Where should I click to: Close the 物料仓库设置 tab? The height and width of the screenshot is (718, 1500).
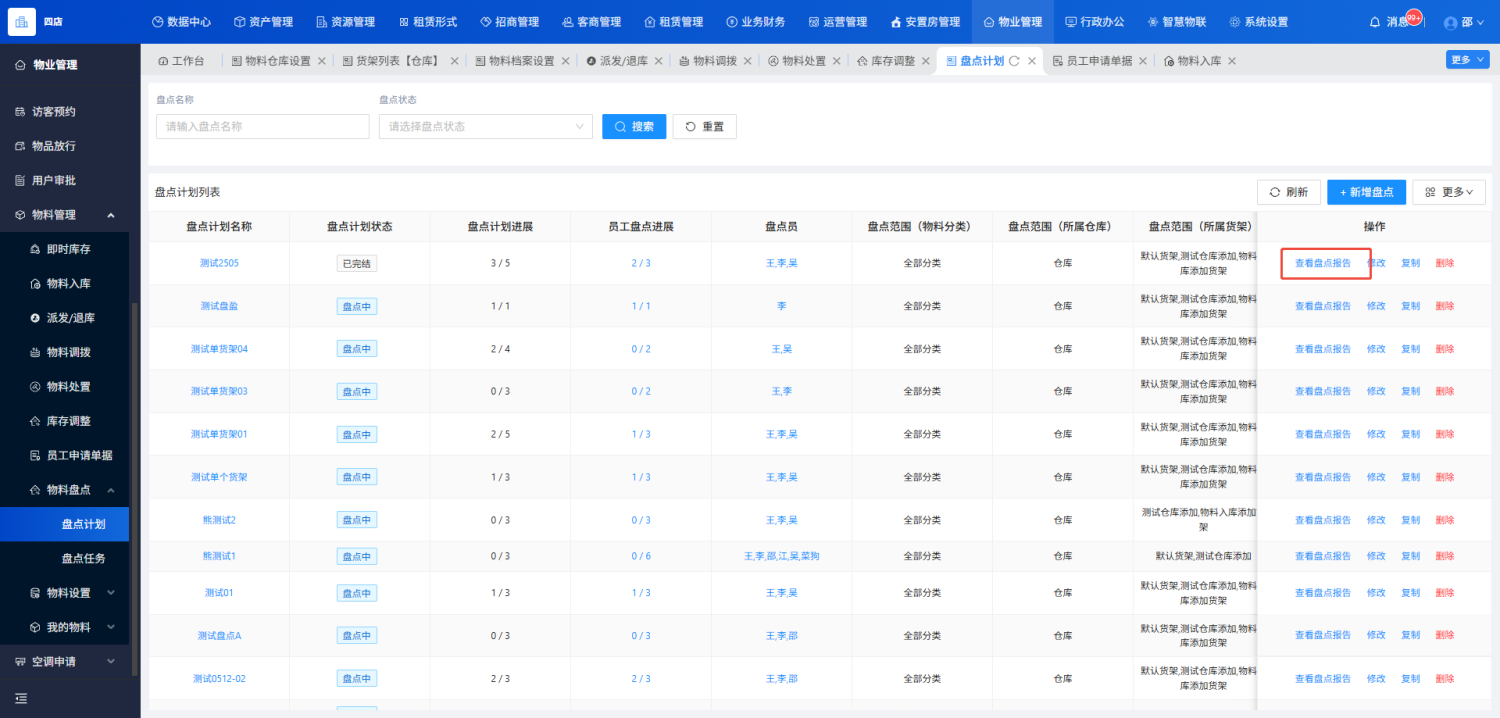pyautogui.click(x=321, y=61)
